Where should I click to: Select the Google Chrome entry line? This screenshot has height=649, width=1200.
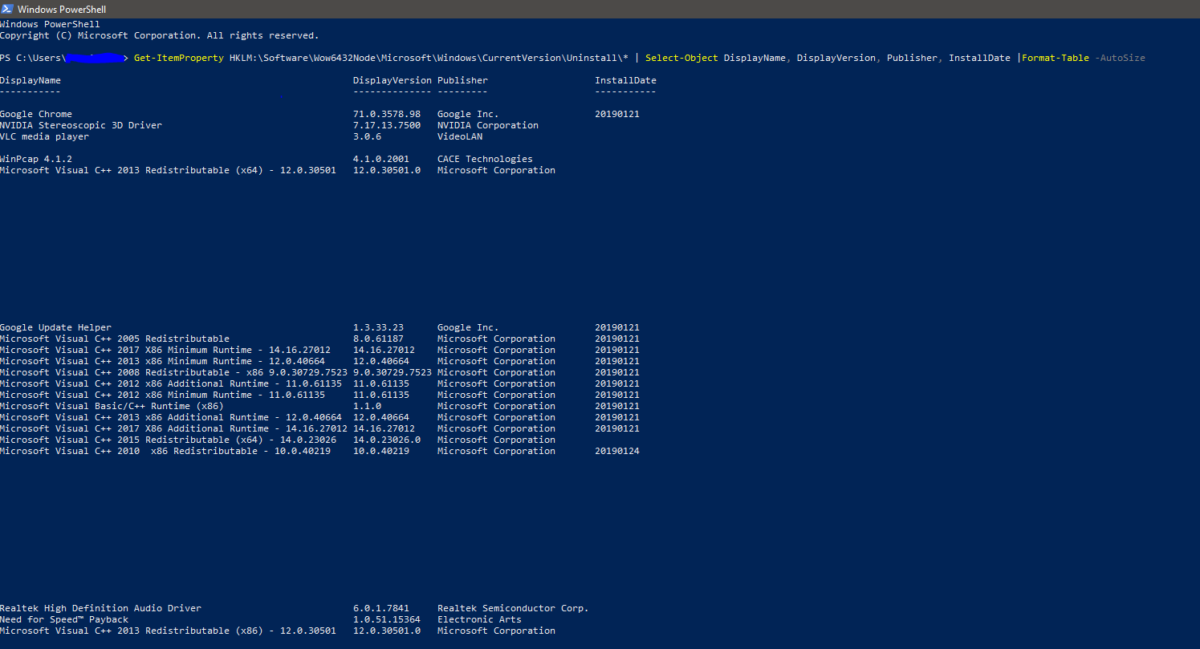tap(35, 113)
